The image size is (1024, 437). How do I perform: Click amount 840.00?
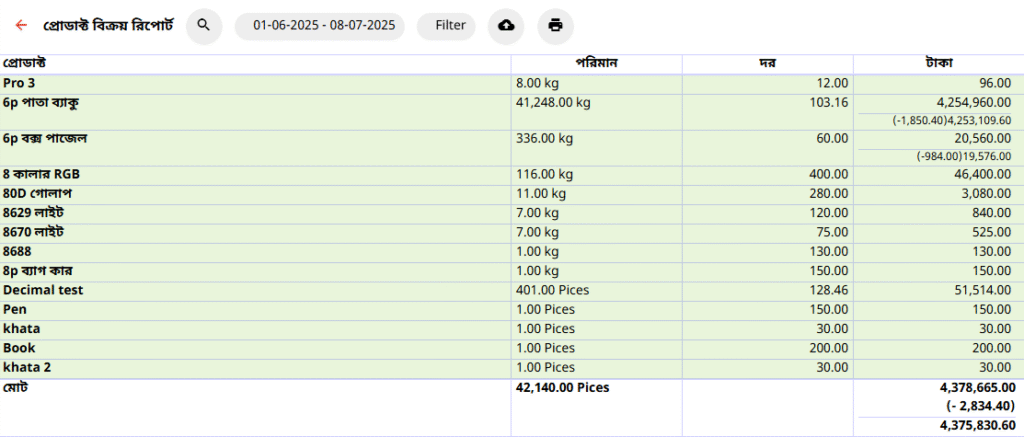992,213
